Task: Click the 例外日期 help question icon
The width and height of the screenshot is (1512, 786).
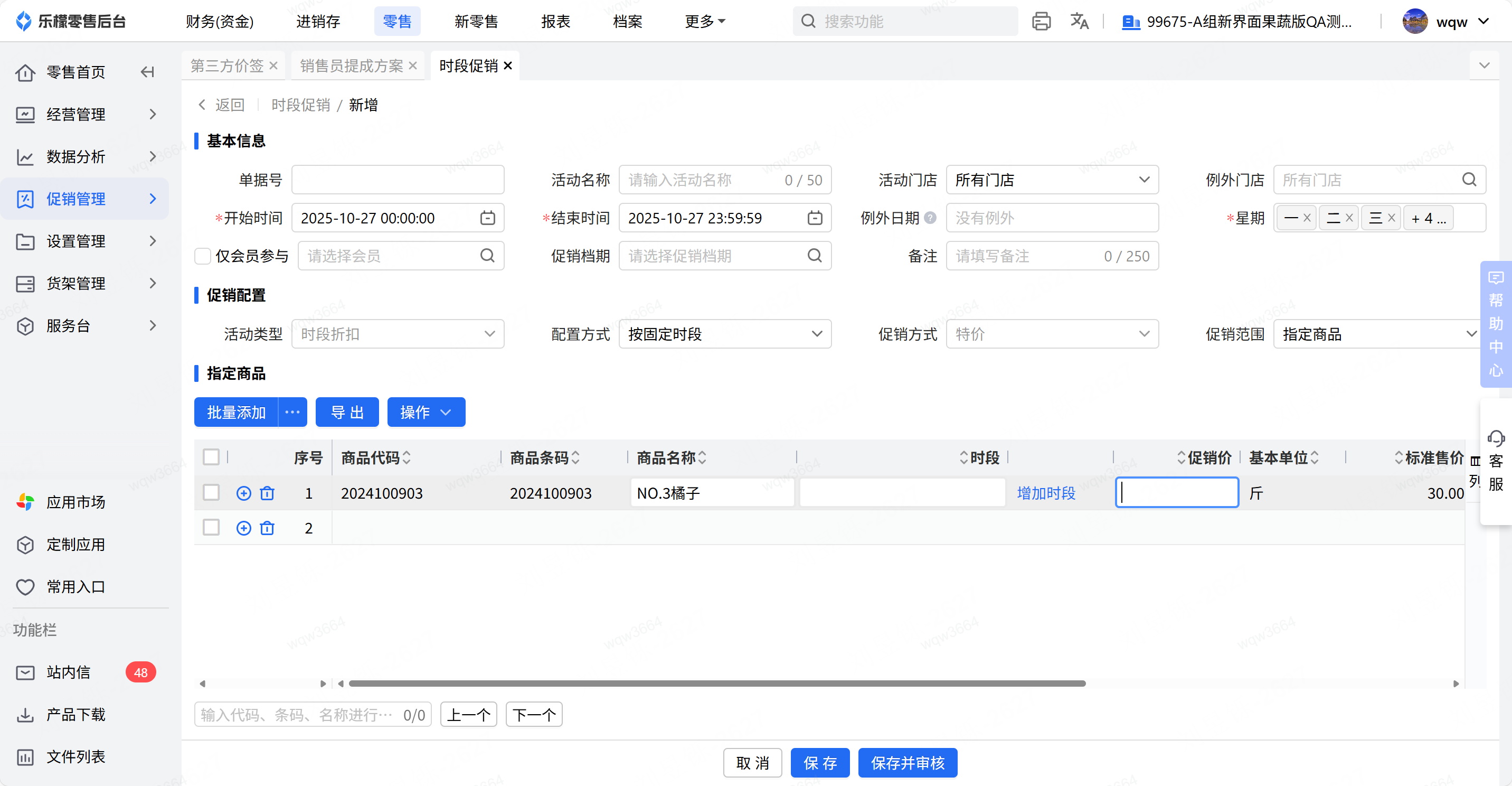Action: pyautogui.click(x=930, y=218)
